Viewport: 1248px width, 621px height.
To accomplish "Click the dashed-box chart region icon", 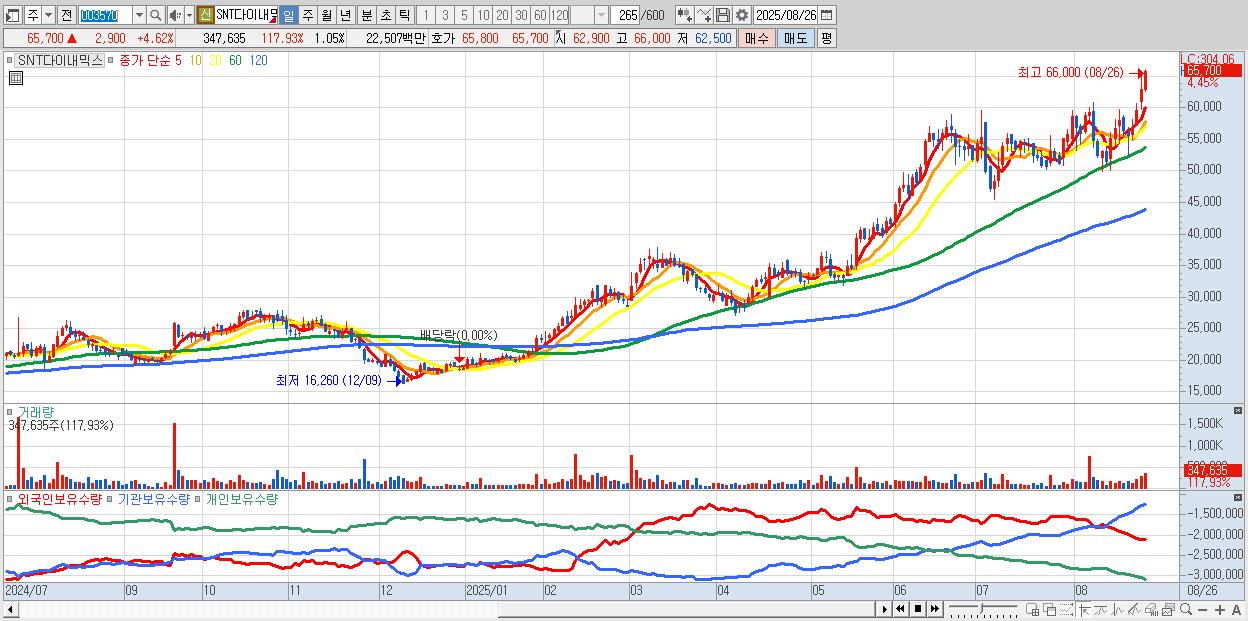I will (1066, 609).
